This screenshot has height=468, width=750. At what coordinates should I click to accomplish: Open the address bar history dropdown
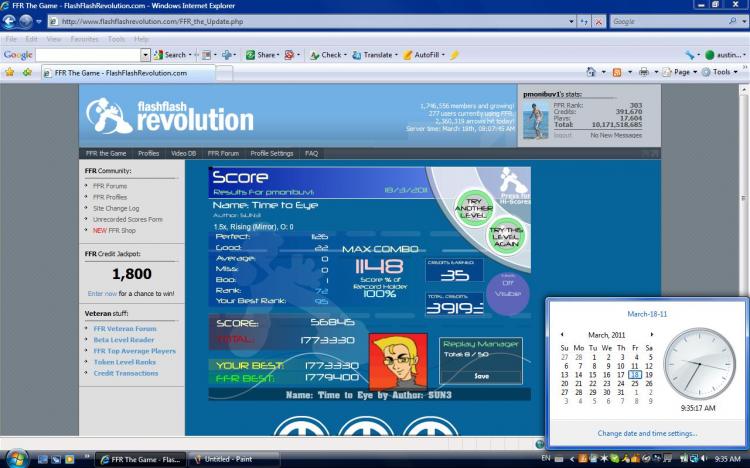(x=571, y=22)
